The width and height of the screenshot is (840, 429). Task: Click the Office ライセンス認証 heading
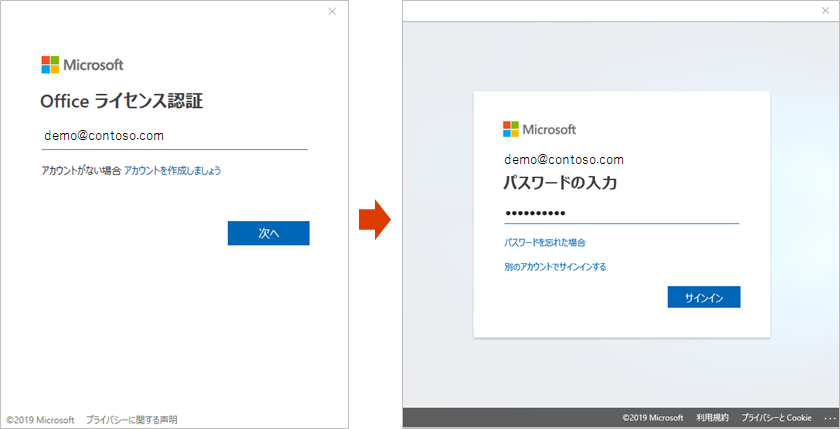pos(122,101)
